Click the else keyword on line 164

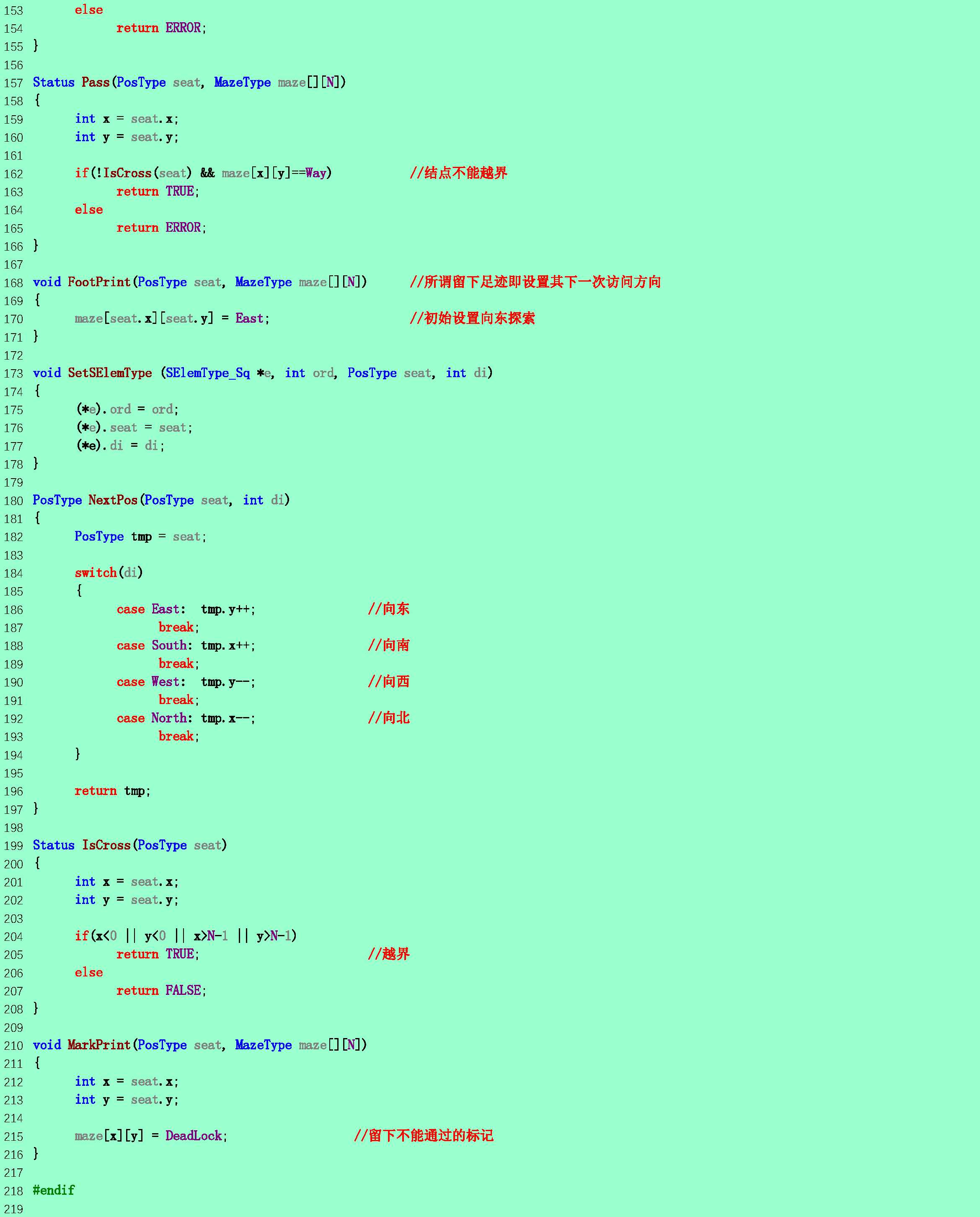(x=89, y=210)
